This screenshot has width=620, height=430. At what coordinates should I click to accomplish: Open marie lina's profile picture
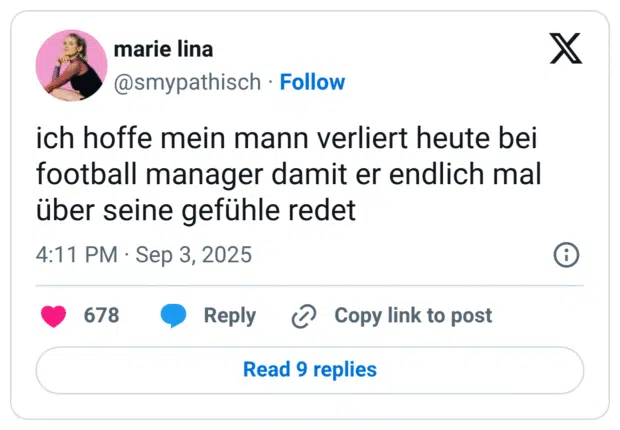(x=71, y=65)
